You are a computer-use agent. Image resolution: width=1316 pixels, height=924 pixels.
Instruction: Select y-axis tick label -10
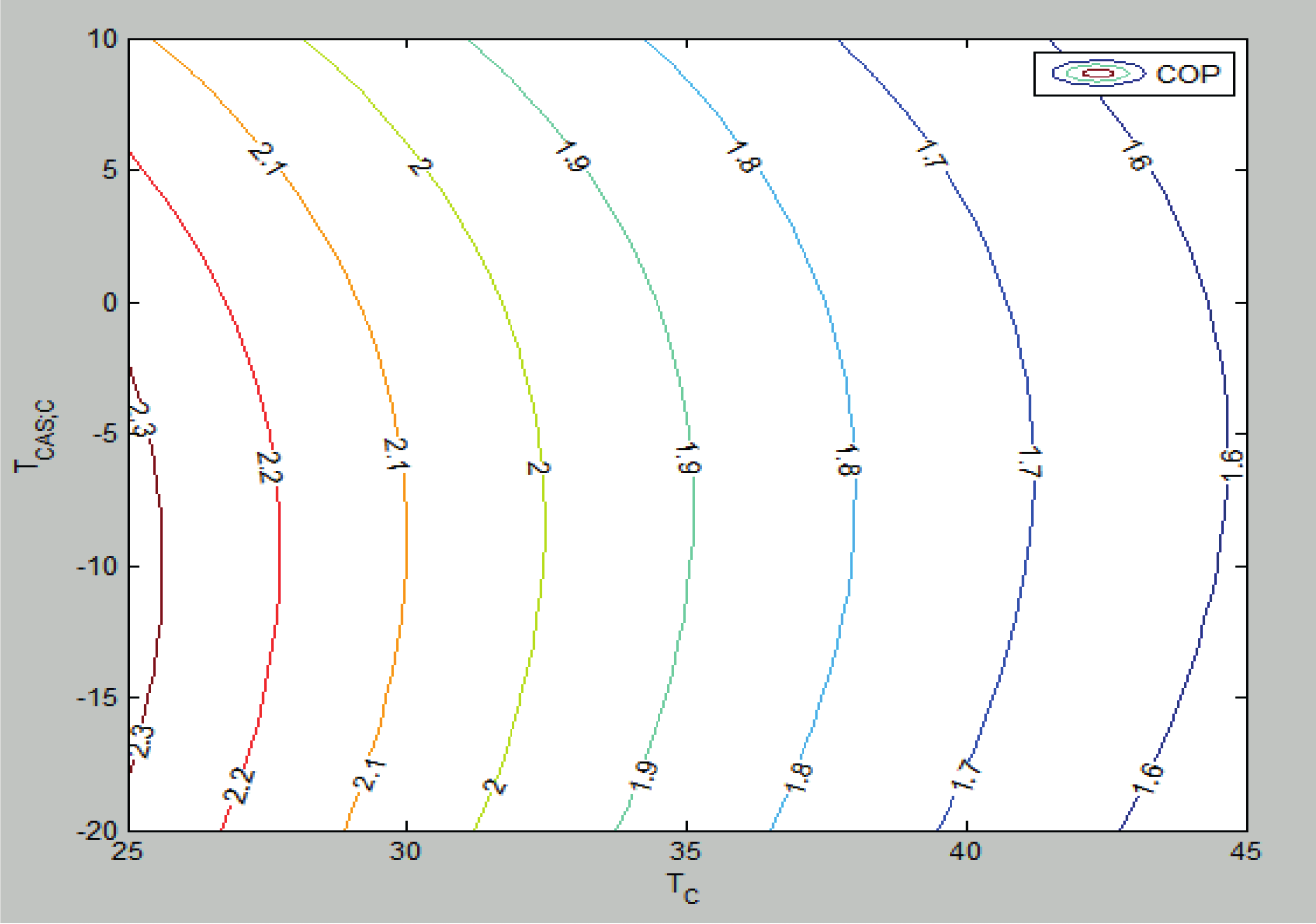(96, 567)
